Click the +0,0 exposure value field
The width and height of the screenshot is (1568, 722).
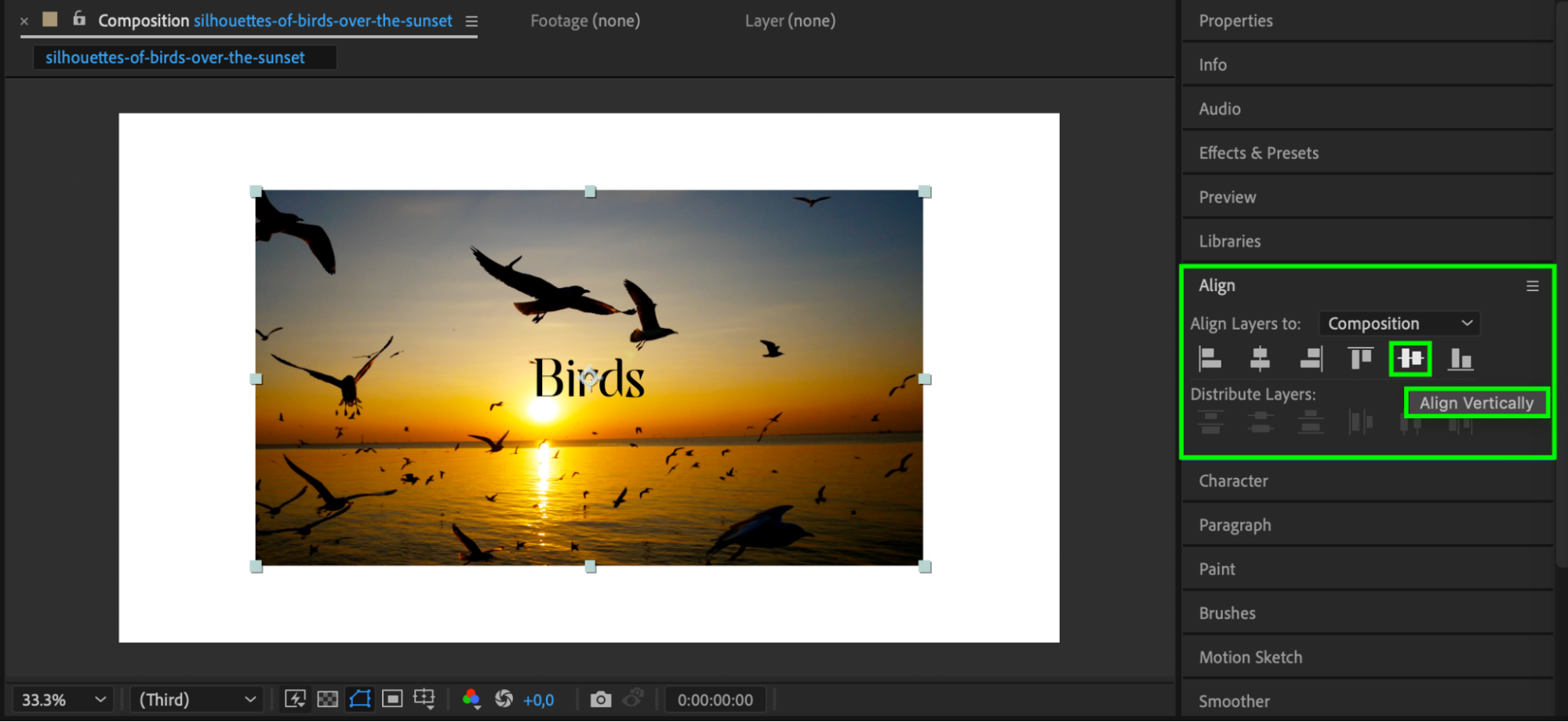(539, 700)
